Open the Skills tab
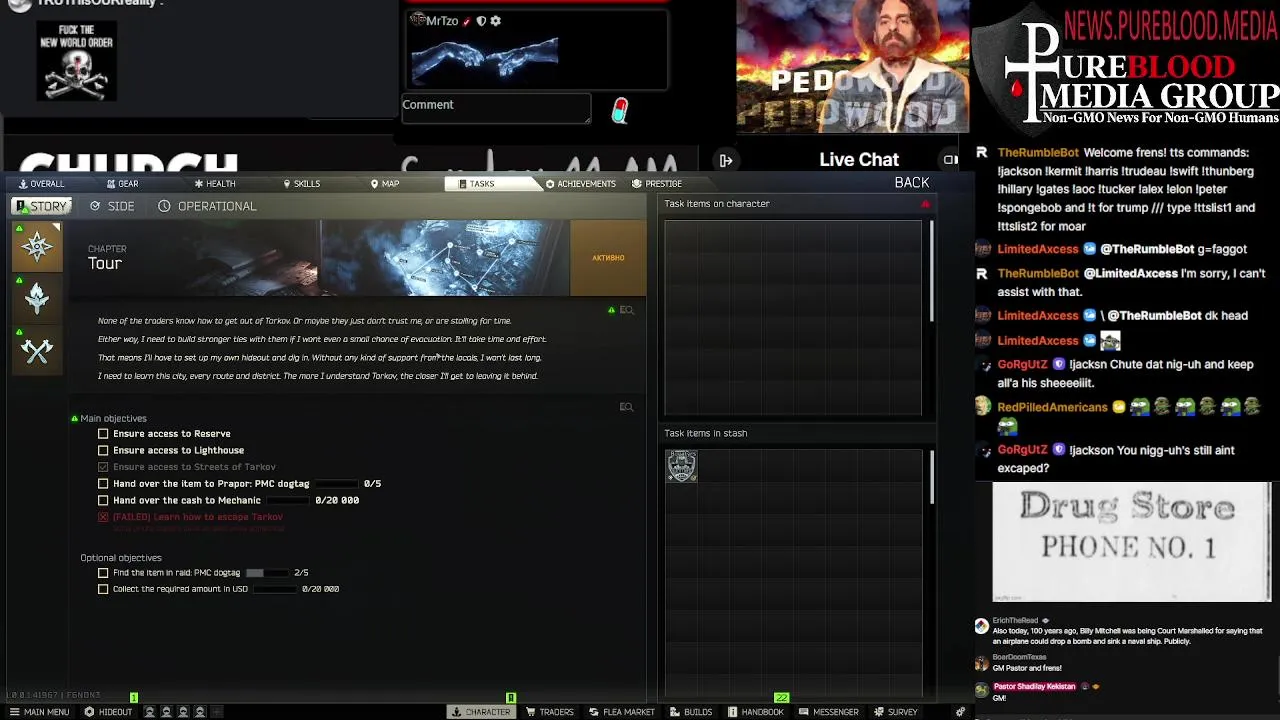The height and width of the screenshot is (720, 1280). click(302, 184)
